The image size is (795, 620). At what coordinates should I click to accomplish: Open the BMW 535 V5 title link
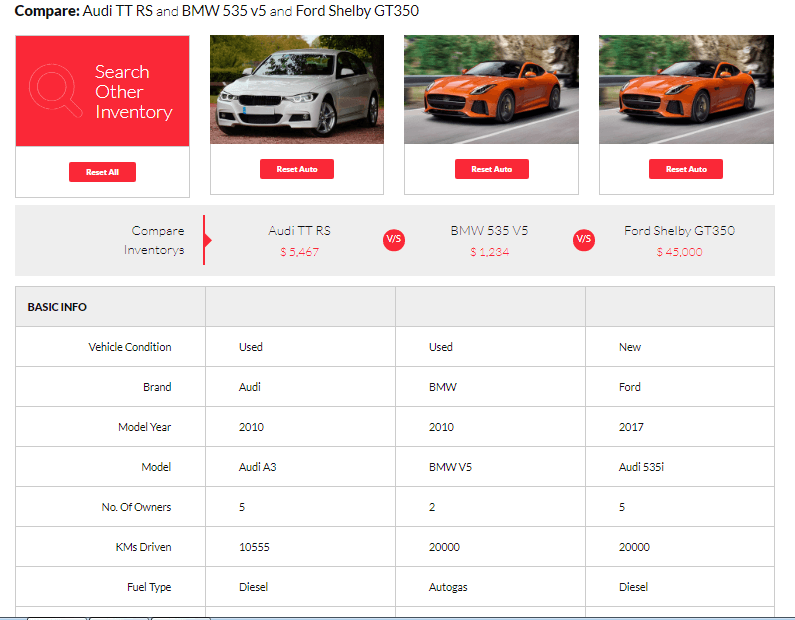pyautogui.click(x=489, y=231)
